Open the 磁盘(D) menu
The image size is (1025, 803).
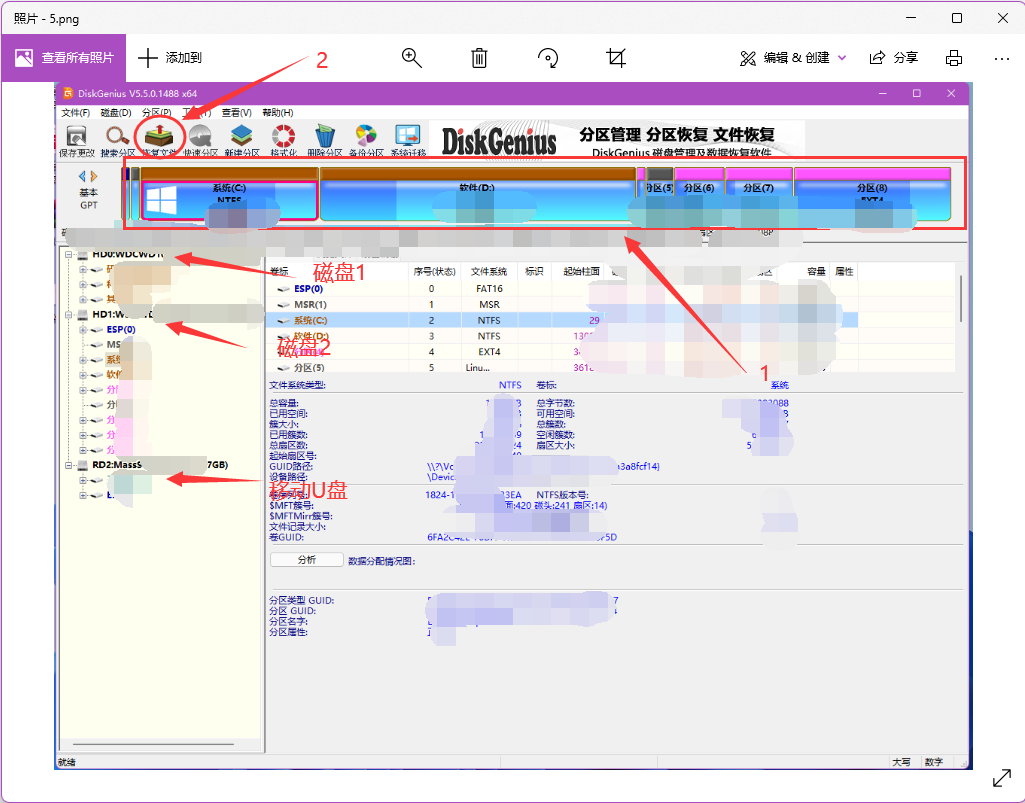pos(116,112)
